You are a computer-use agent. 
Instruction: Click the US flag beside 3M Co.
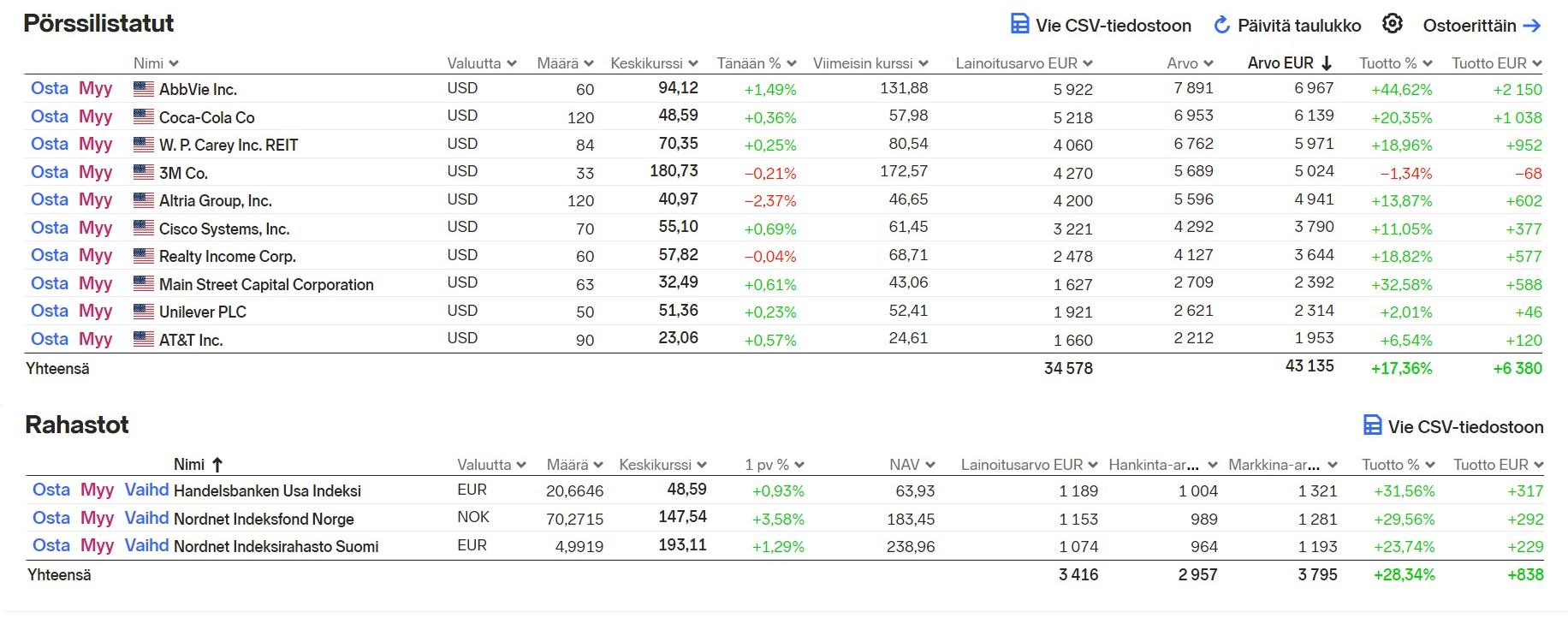point(144,172)
